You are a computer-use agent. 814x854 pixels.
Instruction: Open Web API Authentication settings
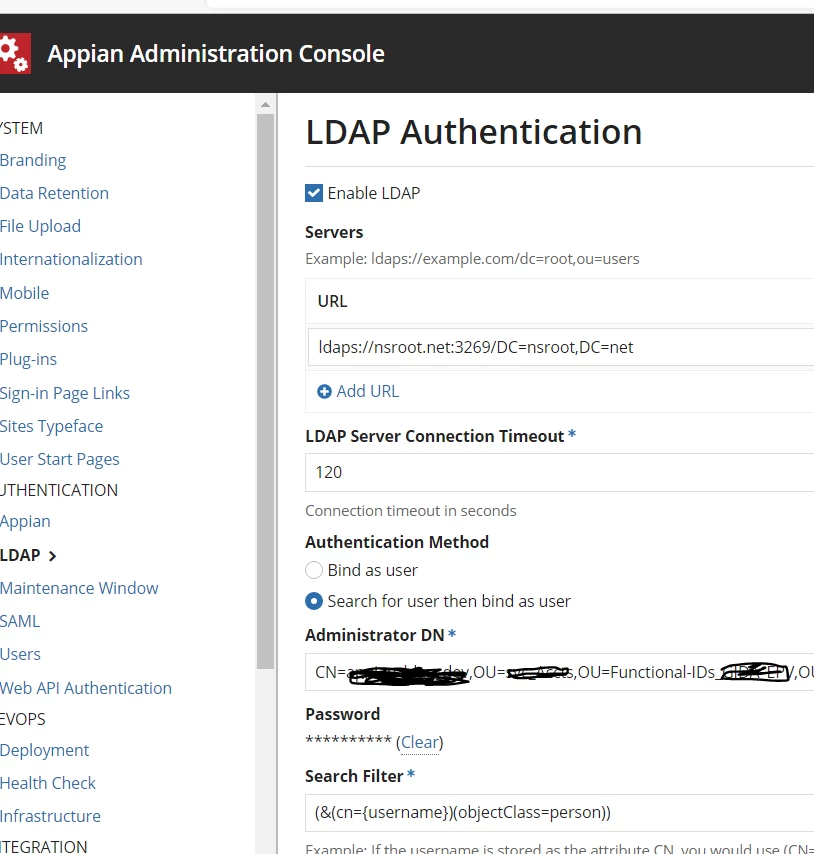pos(85,688)
